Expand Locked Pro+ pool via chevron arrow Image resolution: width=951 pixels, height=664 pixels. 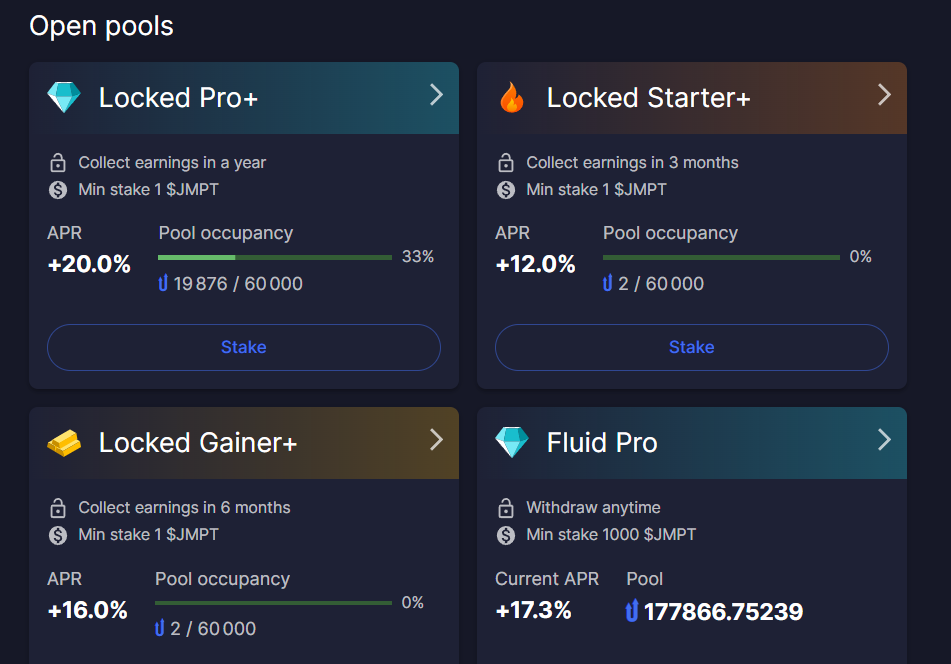[x=436, y=95]
